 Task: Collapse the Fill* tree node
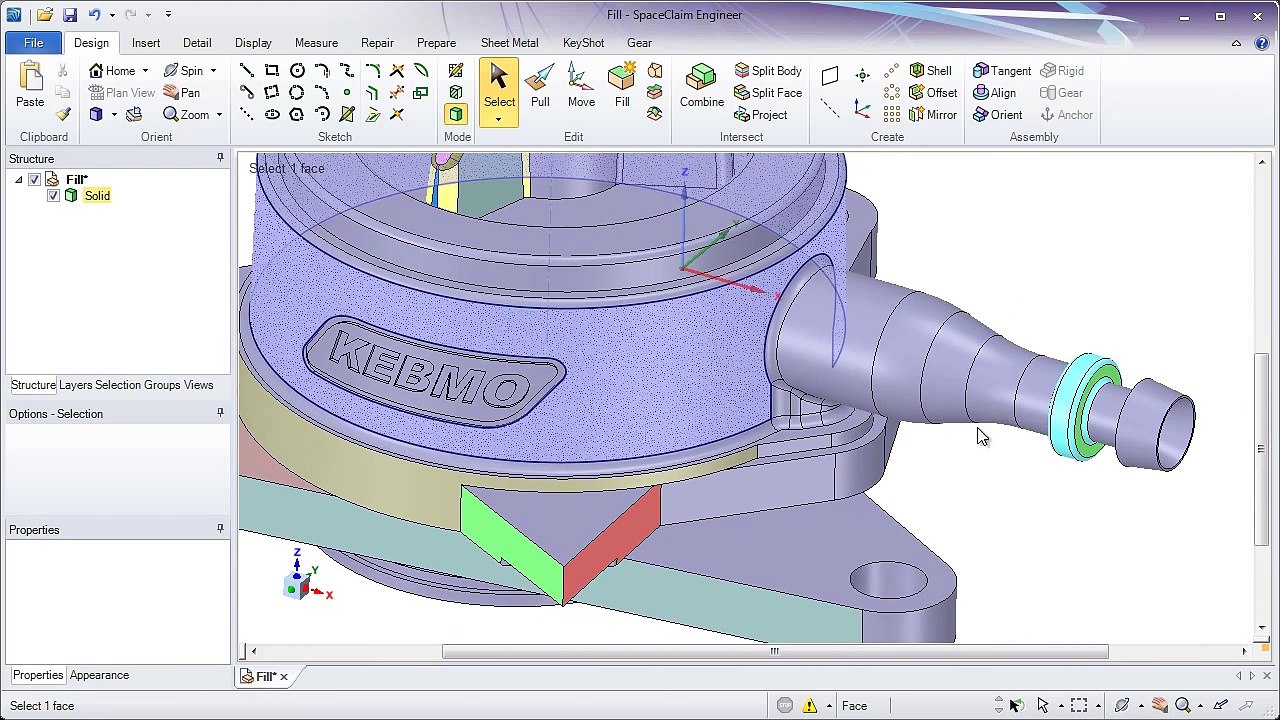point(18,180)
